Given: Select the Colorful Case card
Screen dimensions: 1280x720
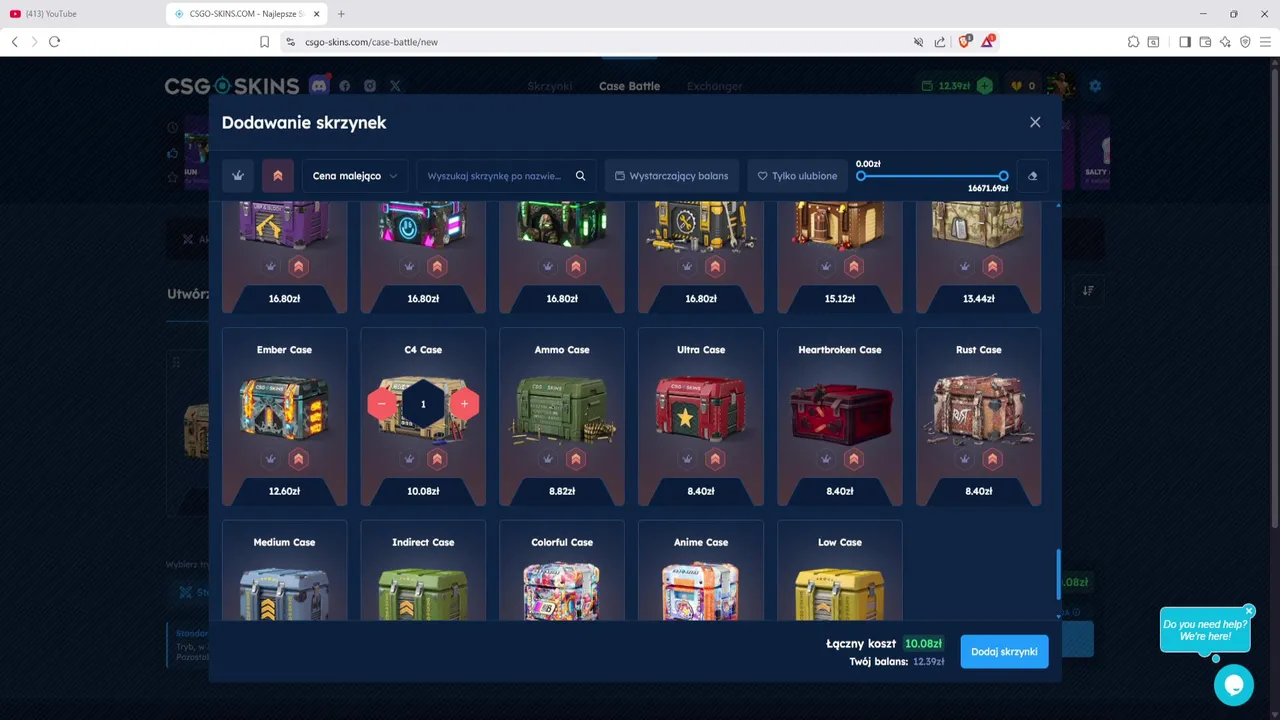Looking at the screenshot, I should pyautogui.click(x=562, y=570).
